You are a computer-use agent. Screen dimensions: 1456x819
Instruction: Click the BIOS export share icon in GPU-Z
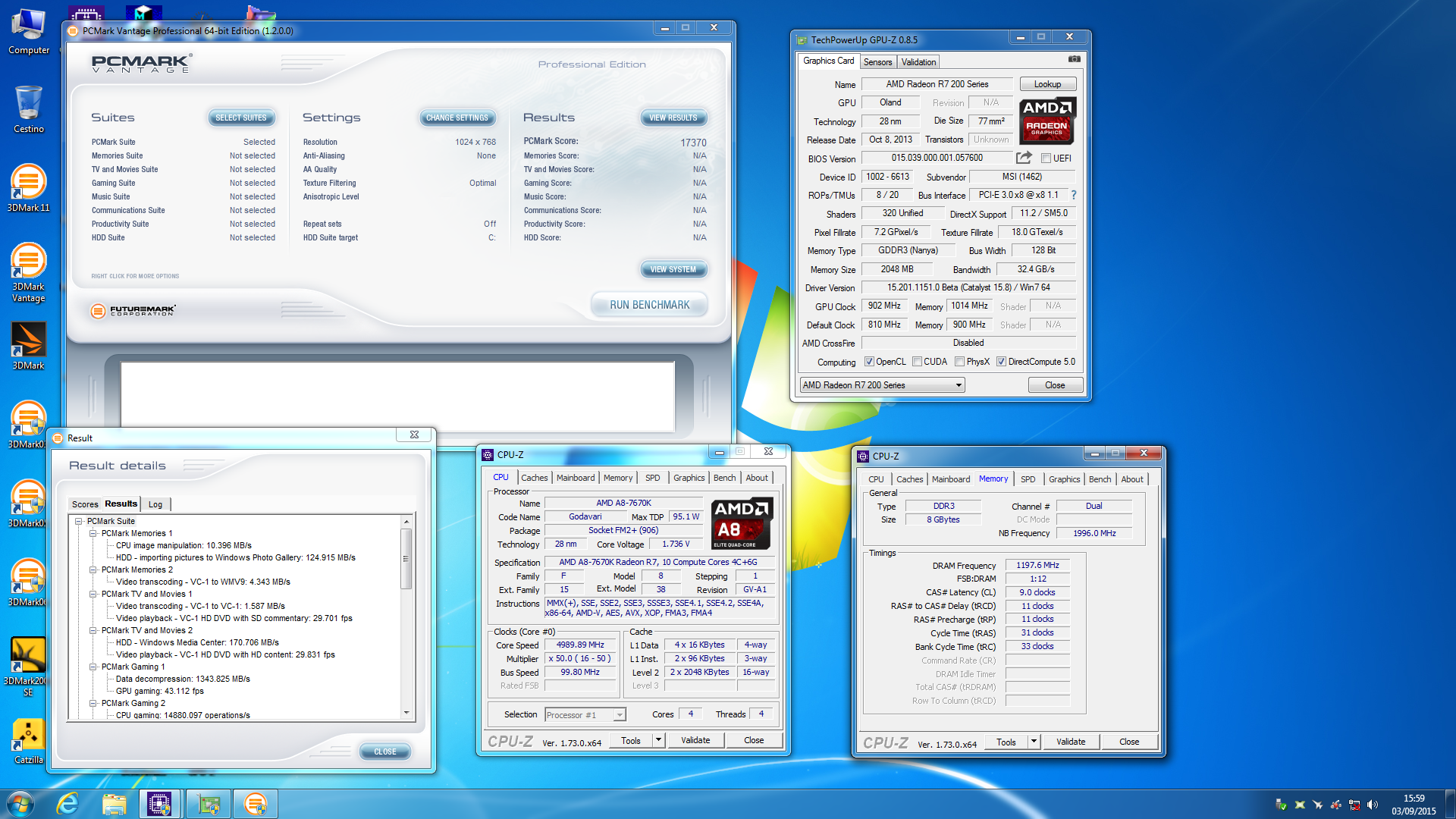coord(1024,158)
